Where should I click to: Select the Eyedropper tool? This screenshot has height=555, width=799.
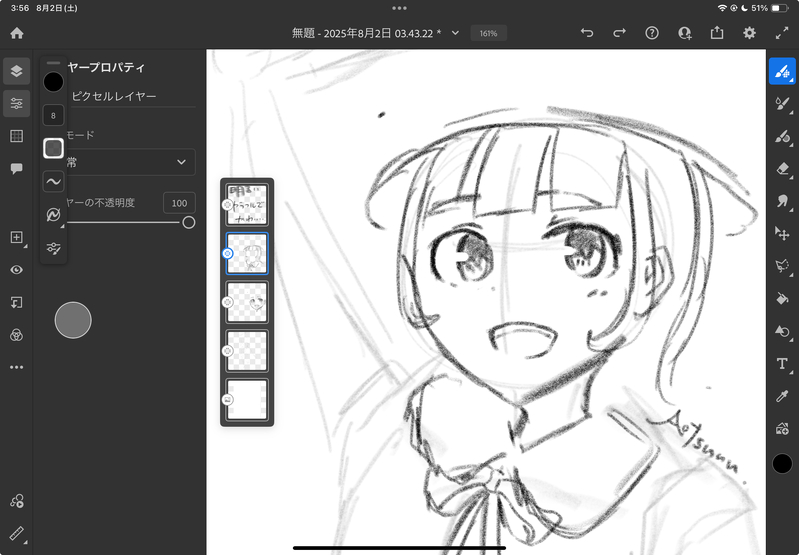tap(782, 396)
